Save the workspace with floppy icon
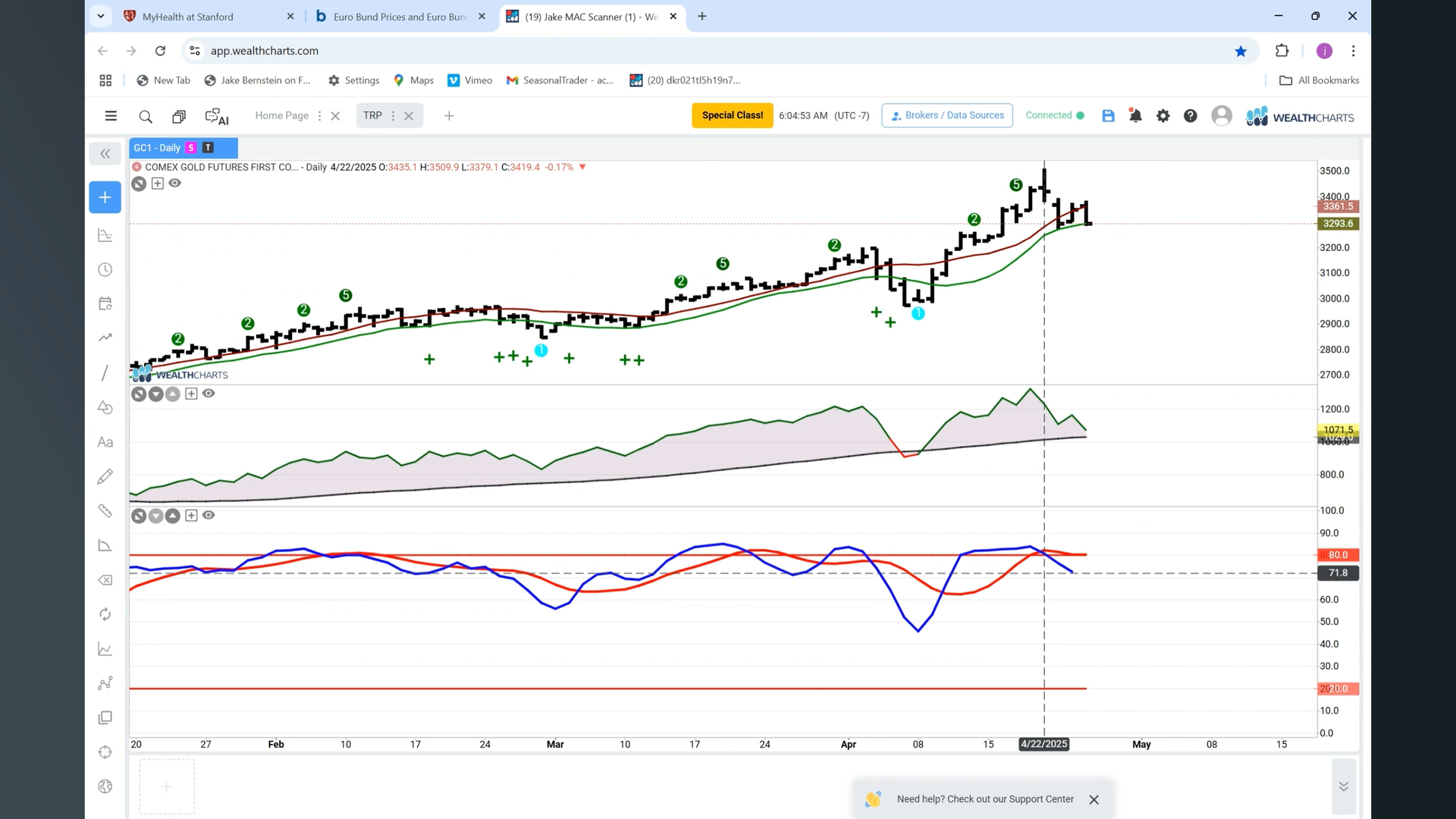This screenshot has height=819, width=1456. (x=1108, y=116)
